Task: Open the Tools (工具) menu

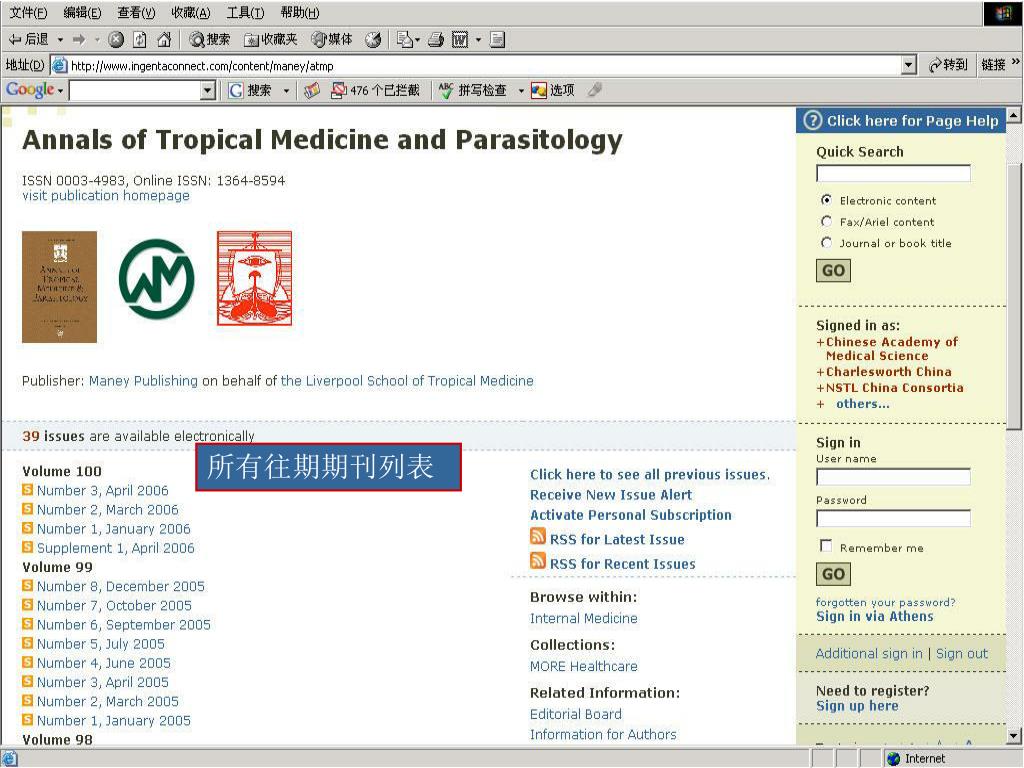Action: point(246,12)
